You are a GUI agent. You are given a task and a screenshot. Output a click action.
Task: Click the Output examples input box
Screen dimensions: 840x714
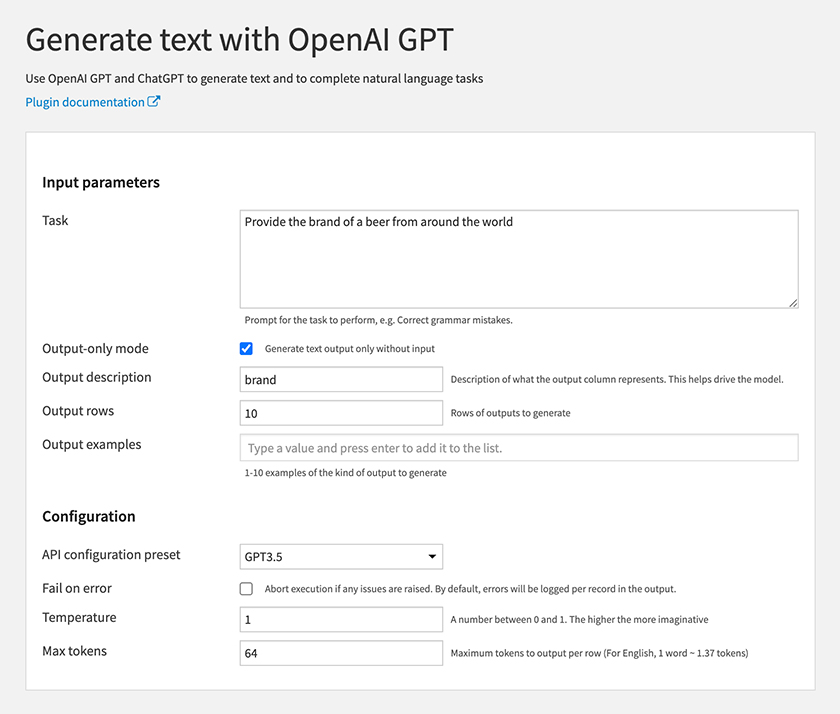[x=519, y=448]
